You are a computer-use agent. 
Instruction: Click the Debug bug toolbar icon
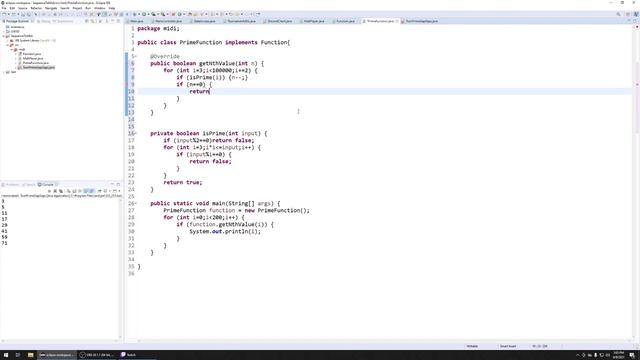click(x=134, y=14)
